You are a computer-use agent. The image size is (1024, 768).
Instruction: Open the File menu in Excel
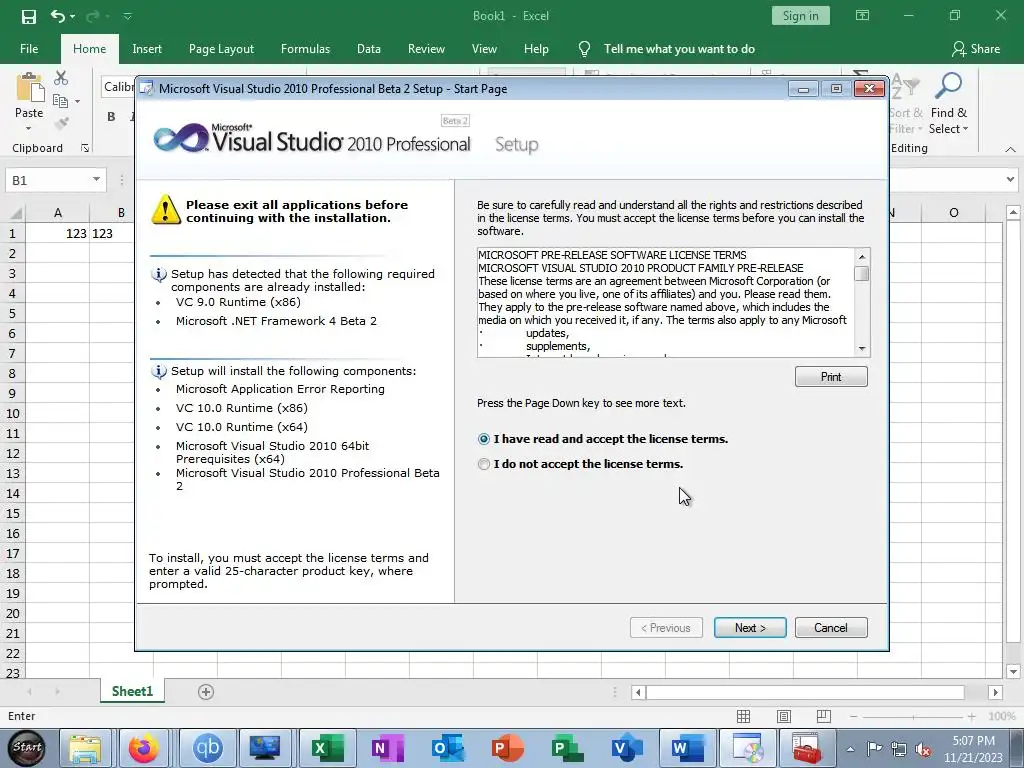click(x=29, y=49)
